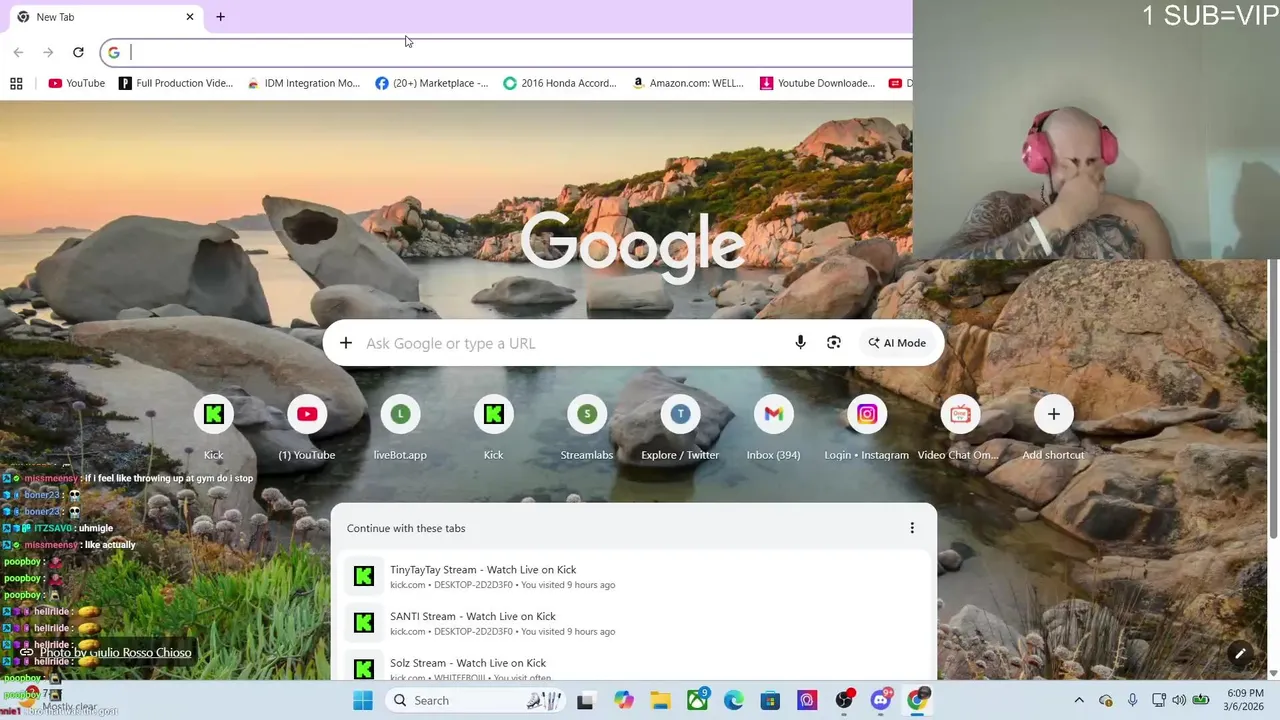1280x720 pixels.
Task: Open the 6:09 PM clock and calendar
Action: click(x=1245, y=700)
